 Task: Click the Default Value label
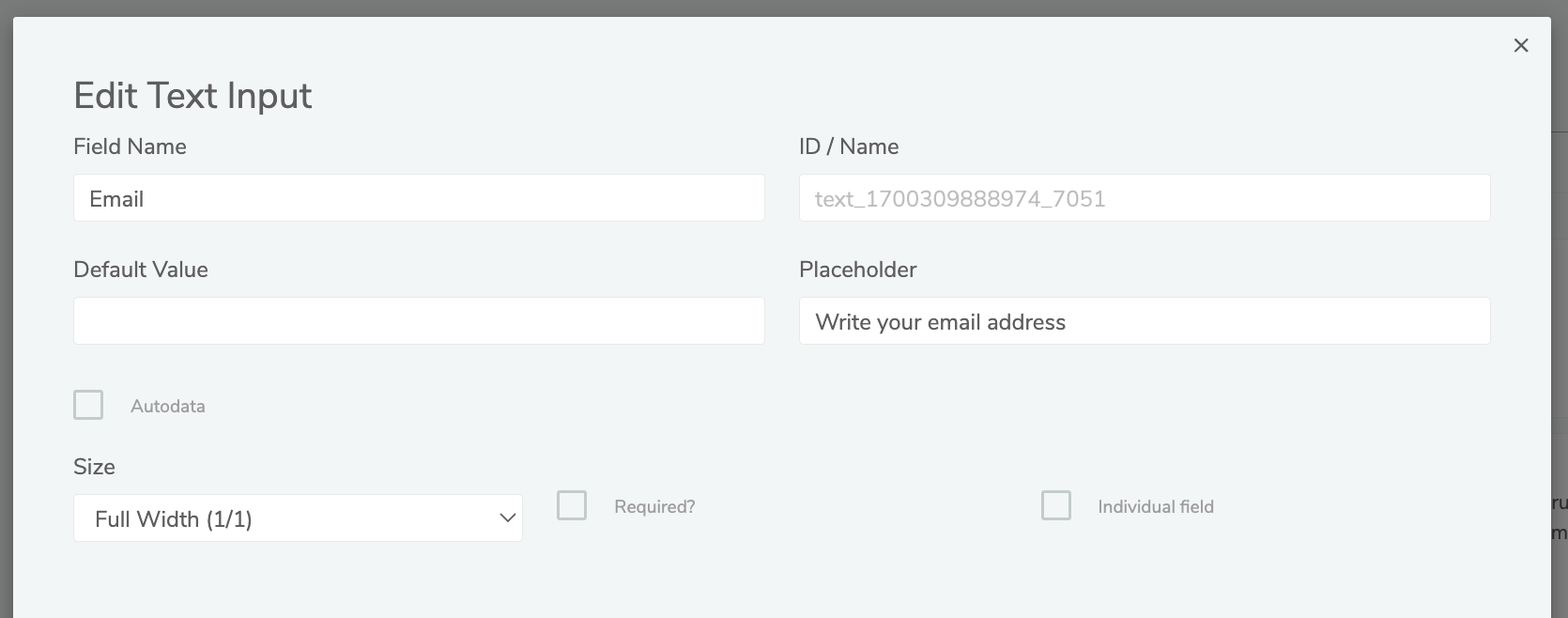point(141,270)
